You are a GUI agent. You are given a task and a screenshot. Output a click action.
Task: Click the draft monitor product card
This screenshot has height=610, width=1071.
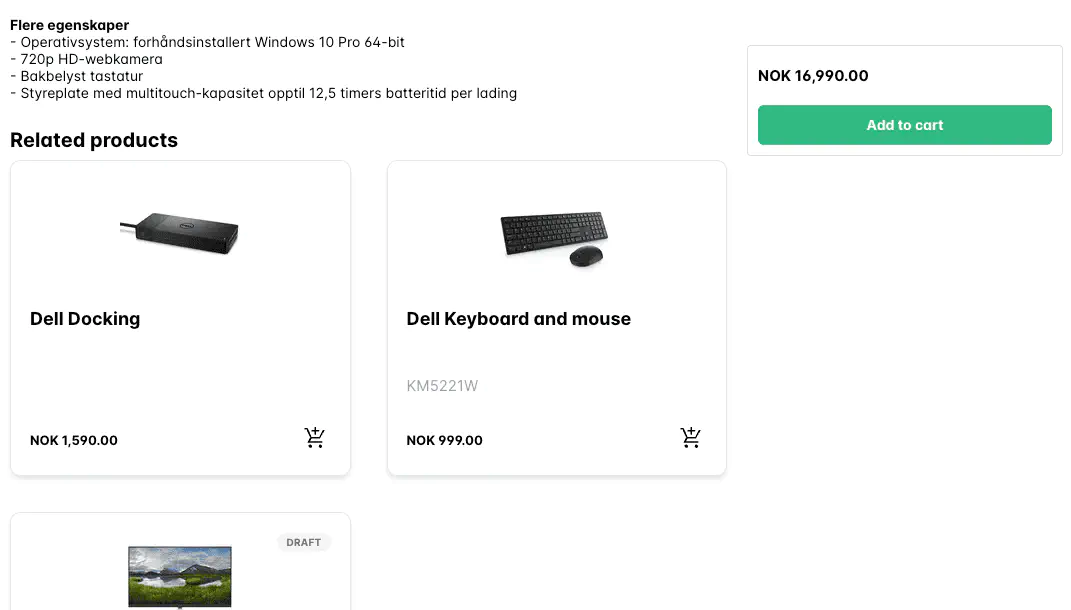click(180, 560)
